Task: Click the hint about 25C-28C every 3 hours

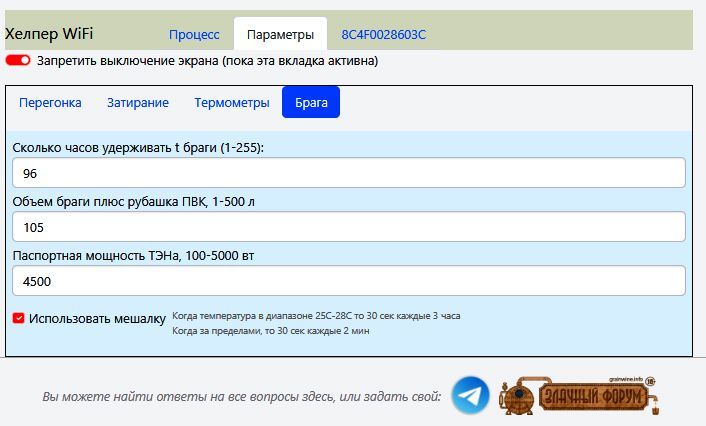Action: click(x=316, y=316)
